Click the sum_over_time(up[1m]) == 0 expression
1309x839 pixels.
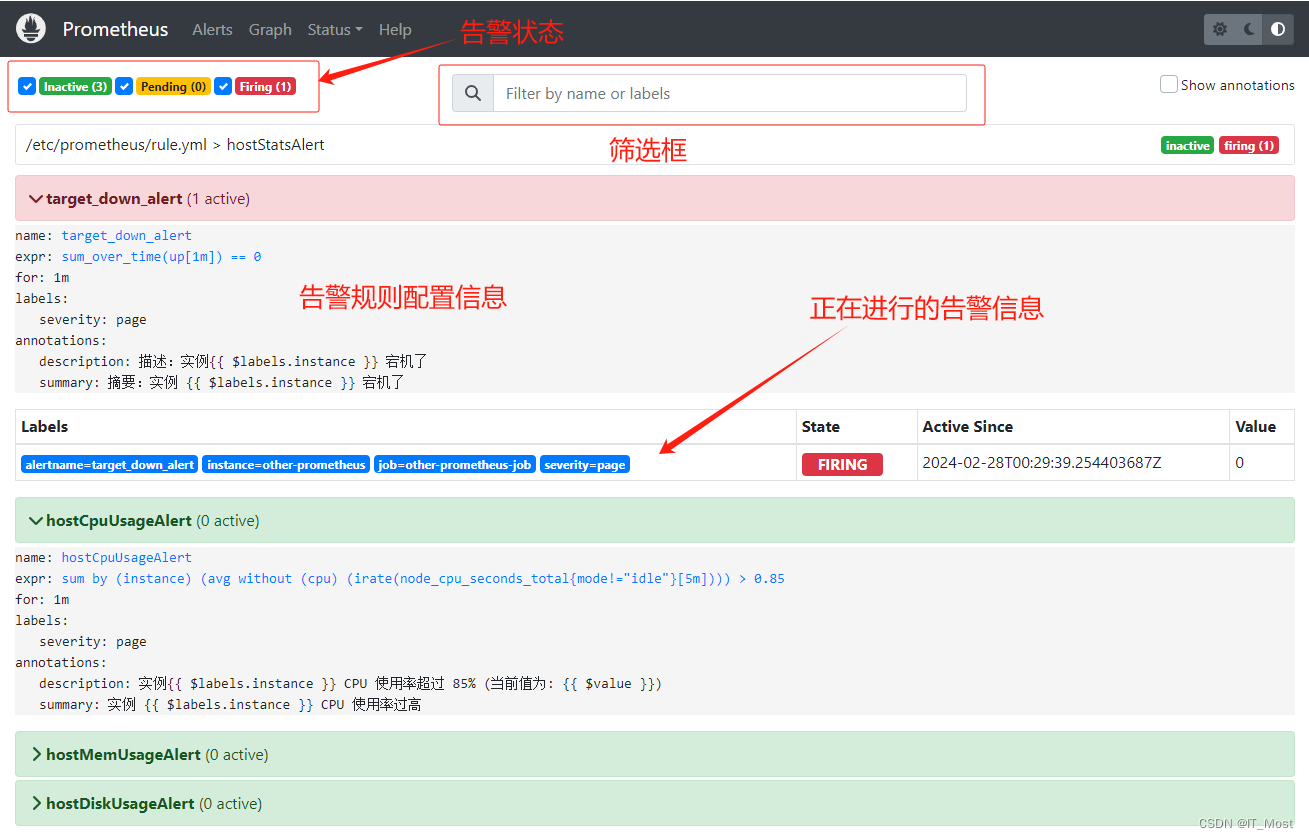[161, 256]
